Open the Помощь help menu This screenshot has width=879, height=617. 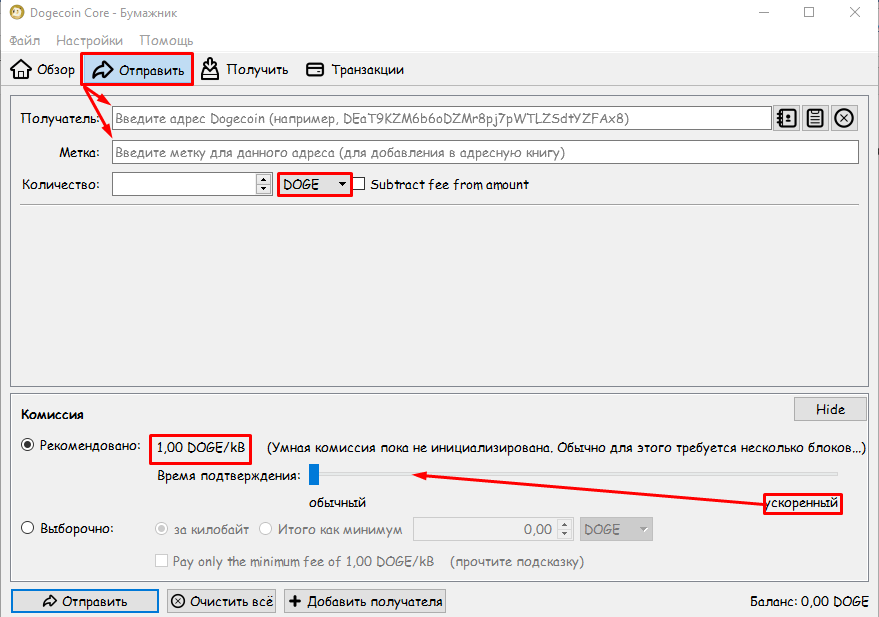(166, 41)
